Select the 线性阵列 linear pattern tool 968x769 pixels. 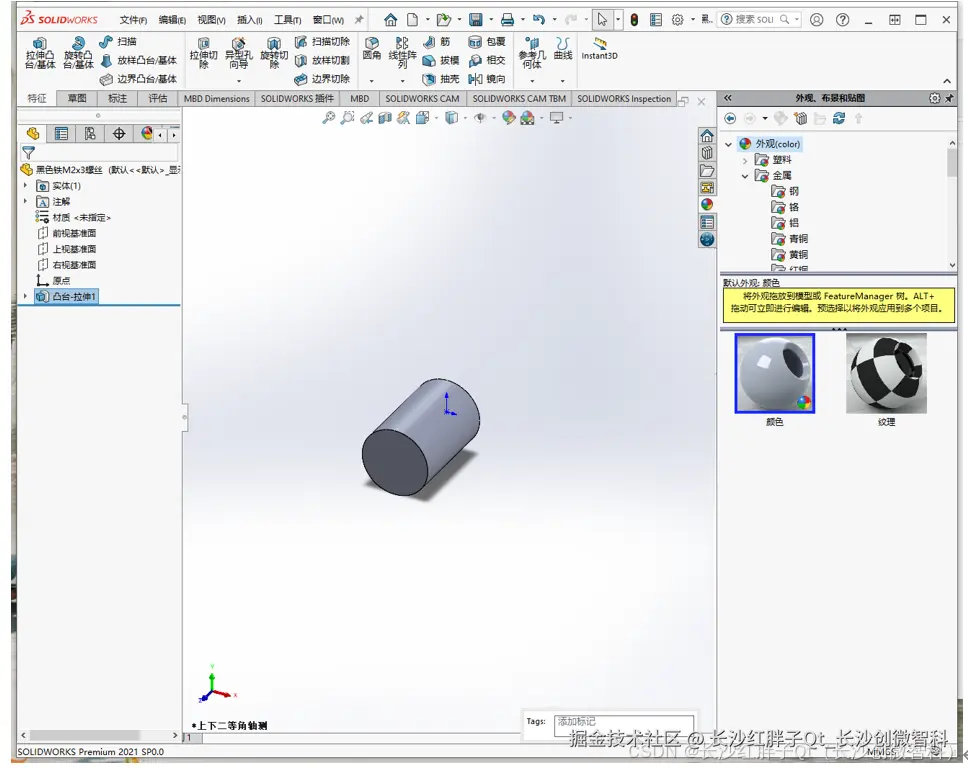tap(402, 52)
